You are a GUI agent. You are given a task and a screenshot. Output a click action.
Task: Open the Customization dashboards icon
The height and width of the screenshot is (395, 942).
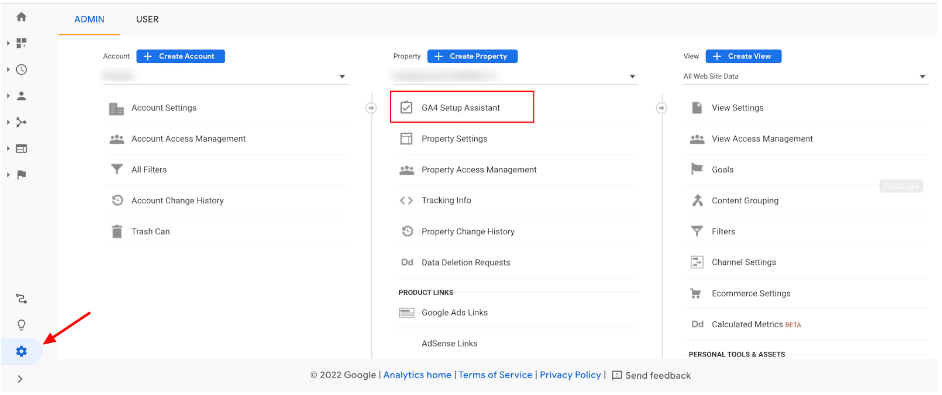pos(21,43)
